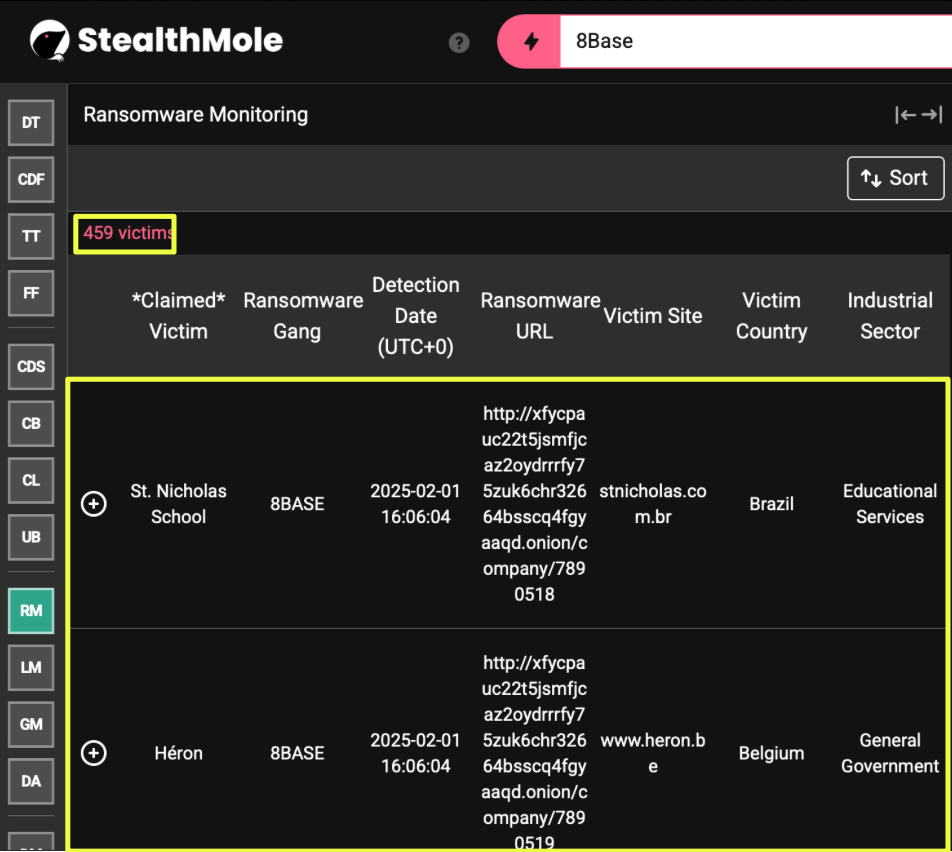Go to the UB sidebar module
Screen dimensions: 952x852
[31, 538]
